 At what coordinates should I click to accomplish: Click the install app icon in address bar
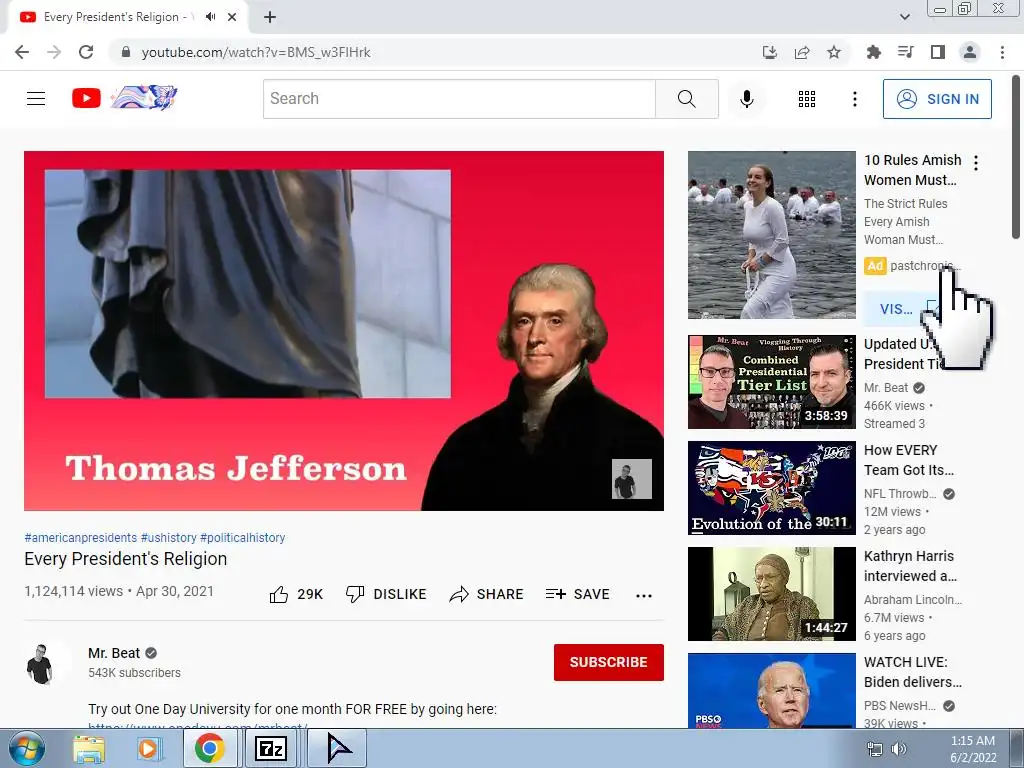click(x=770, y=52)
